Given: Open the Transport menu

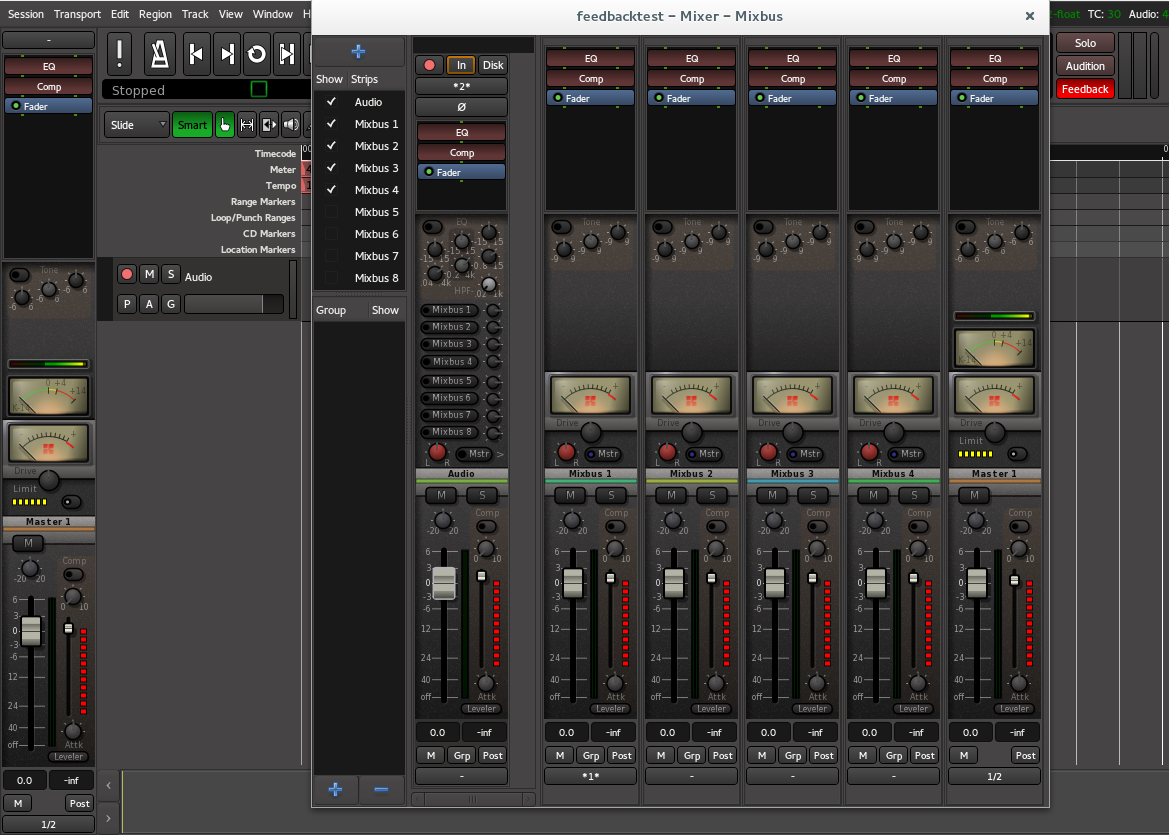Looking at the screenshot, I should point(77,14).
